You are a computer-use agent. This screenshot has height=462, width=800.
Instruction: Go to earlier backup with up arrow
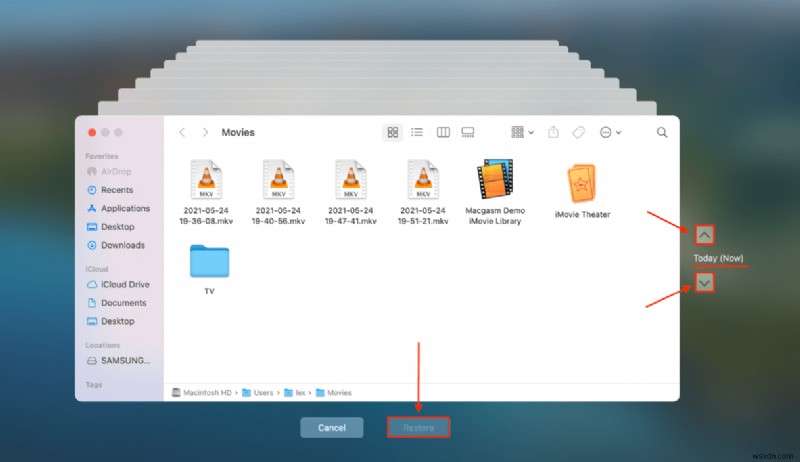tap(704, 235)
